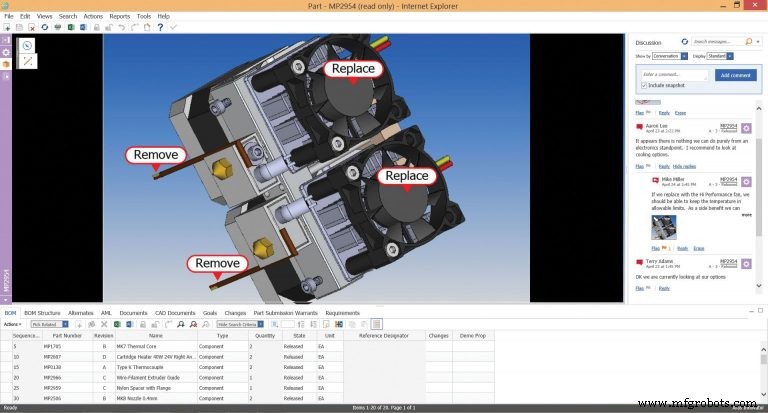The height and width of the screenshot is (413, 768).
Task: Click the Undo icon in the top toolbar
Action: pyautogui.click(x=121, y=27)
